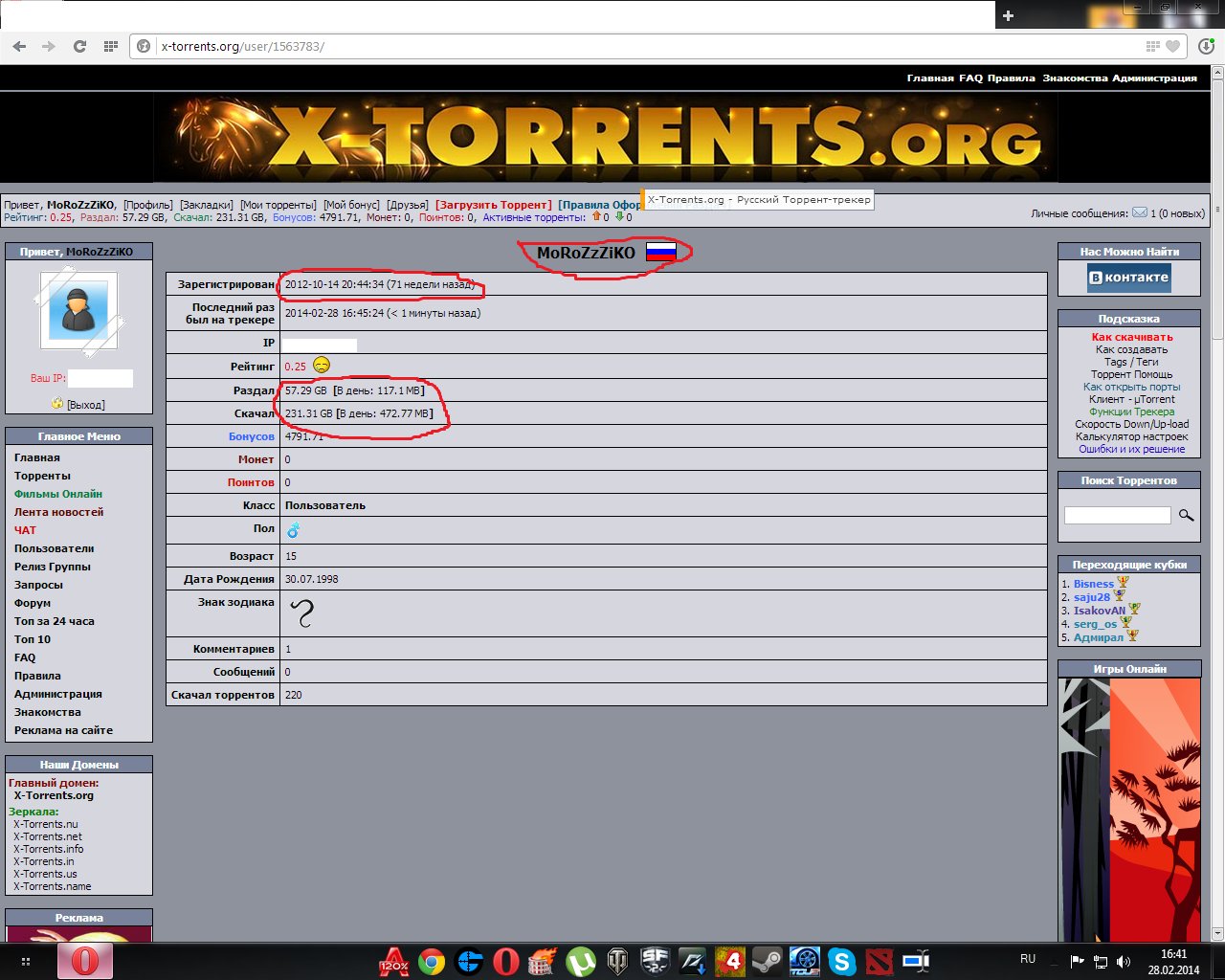The height and width of the screenshot is (980, 1225).
Task: Open Opera from the taskbar start area
Action: [x=85, y=960]
